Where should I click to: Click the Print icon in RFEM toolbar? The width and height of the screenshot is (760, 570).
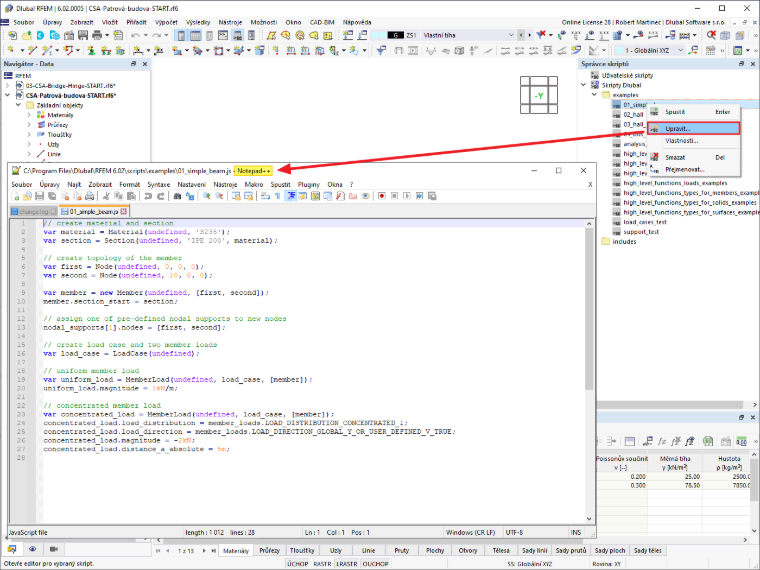[97, 35]
